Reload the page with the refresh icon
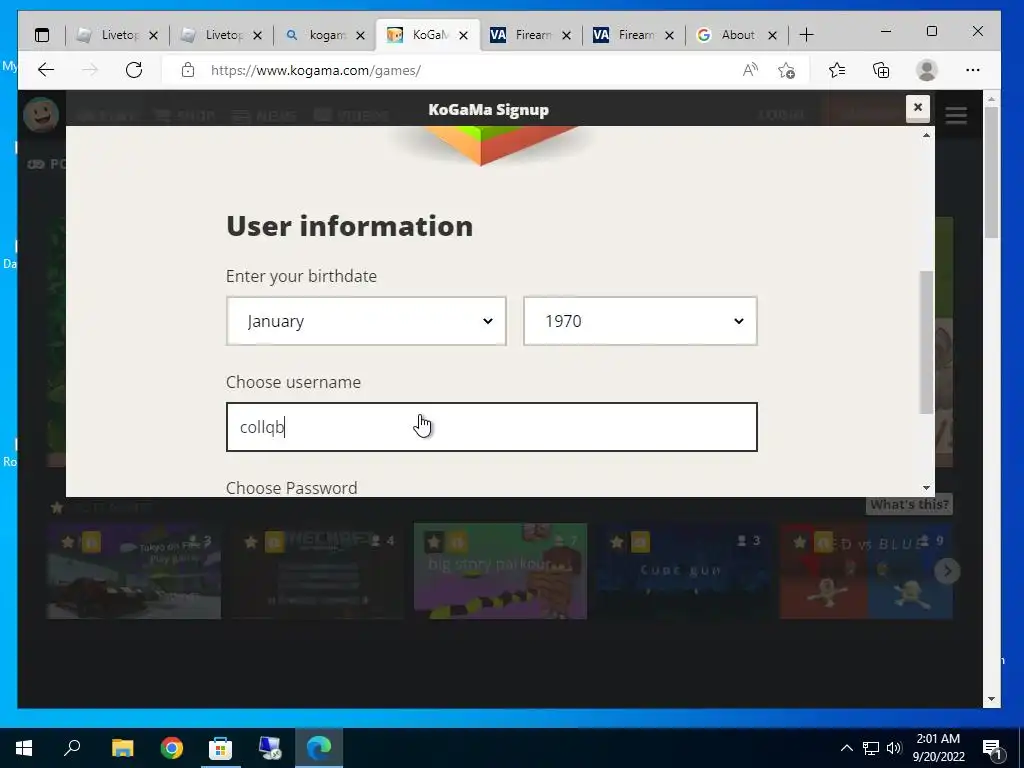This screenshot has width=1024, height=768. [134, 70]
